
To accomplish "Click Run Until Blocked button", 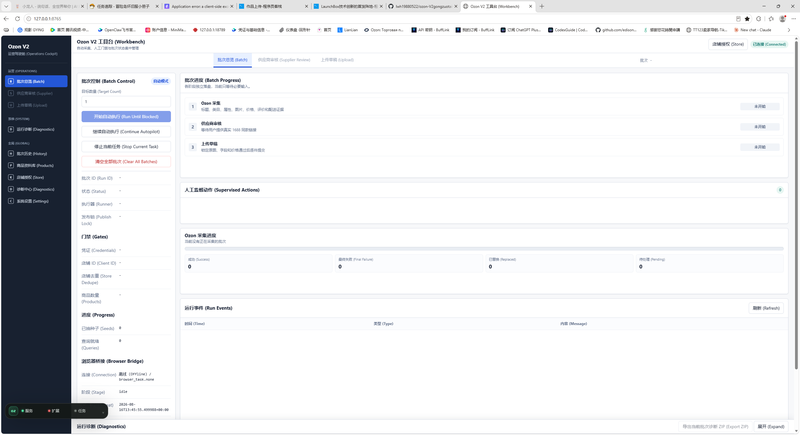I will (x=126, y=117).
